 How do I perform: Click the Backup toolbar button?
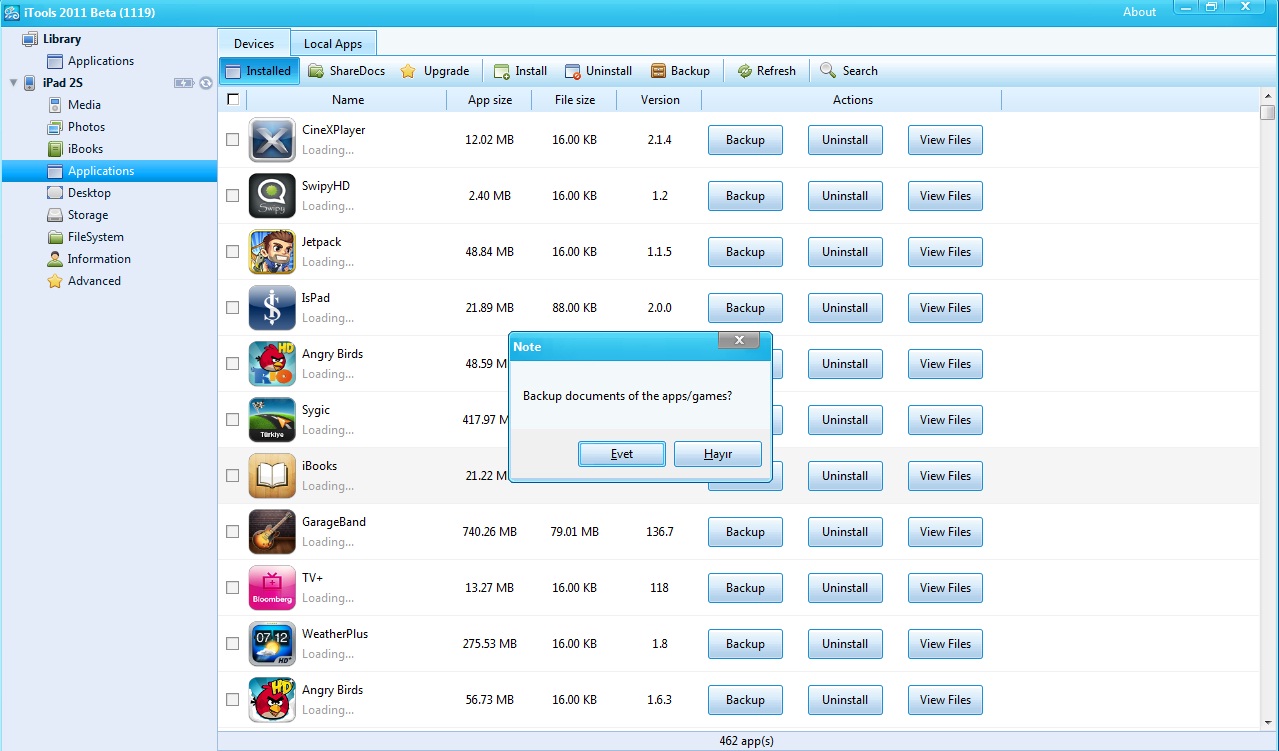click(680, 71)
